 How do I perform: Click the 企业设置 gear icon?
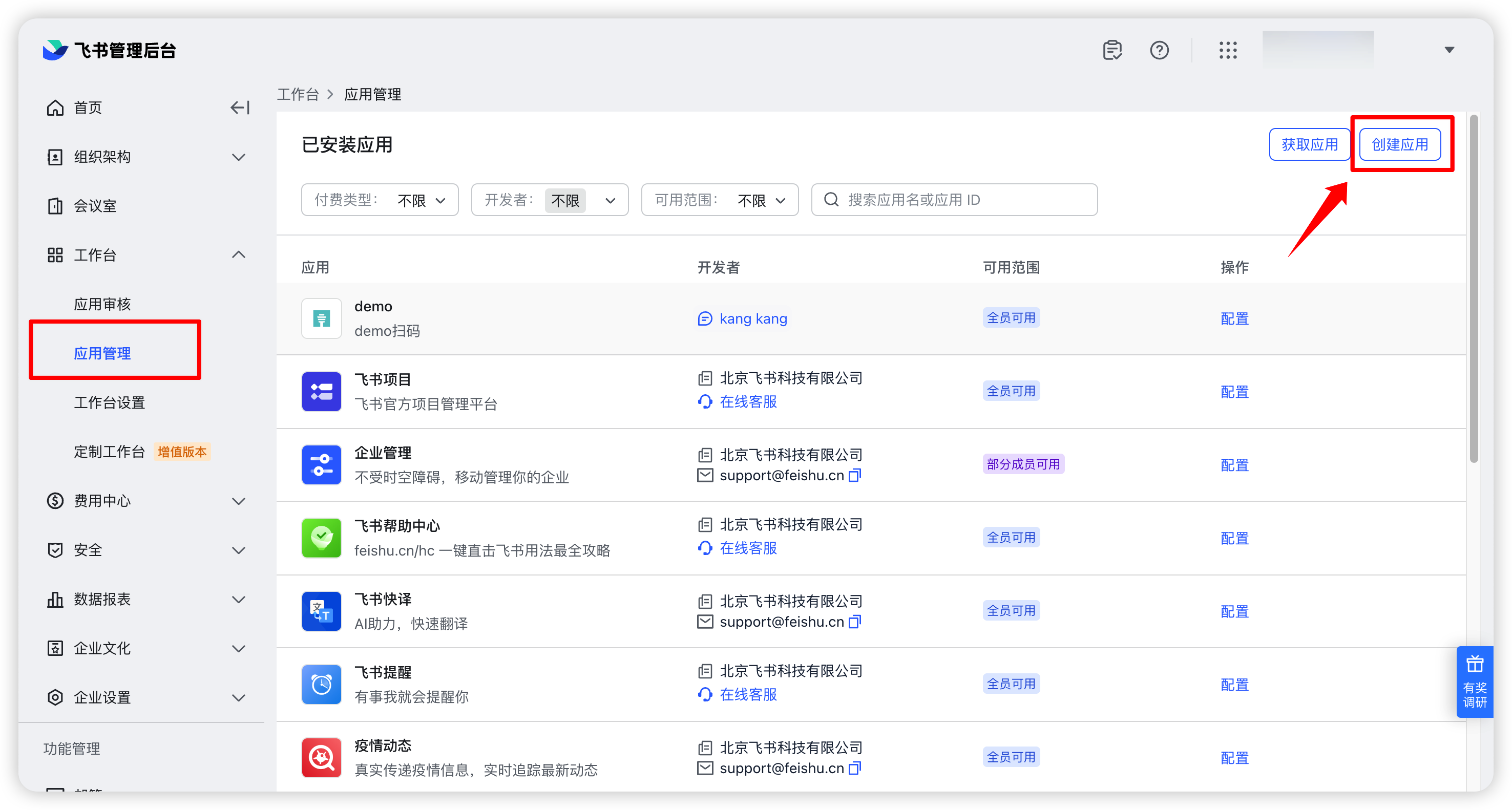[55, 697]
